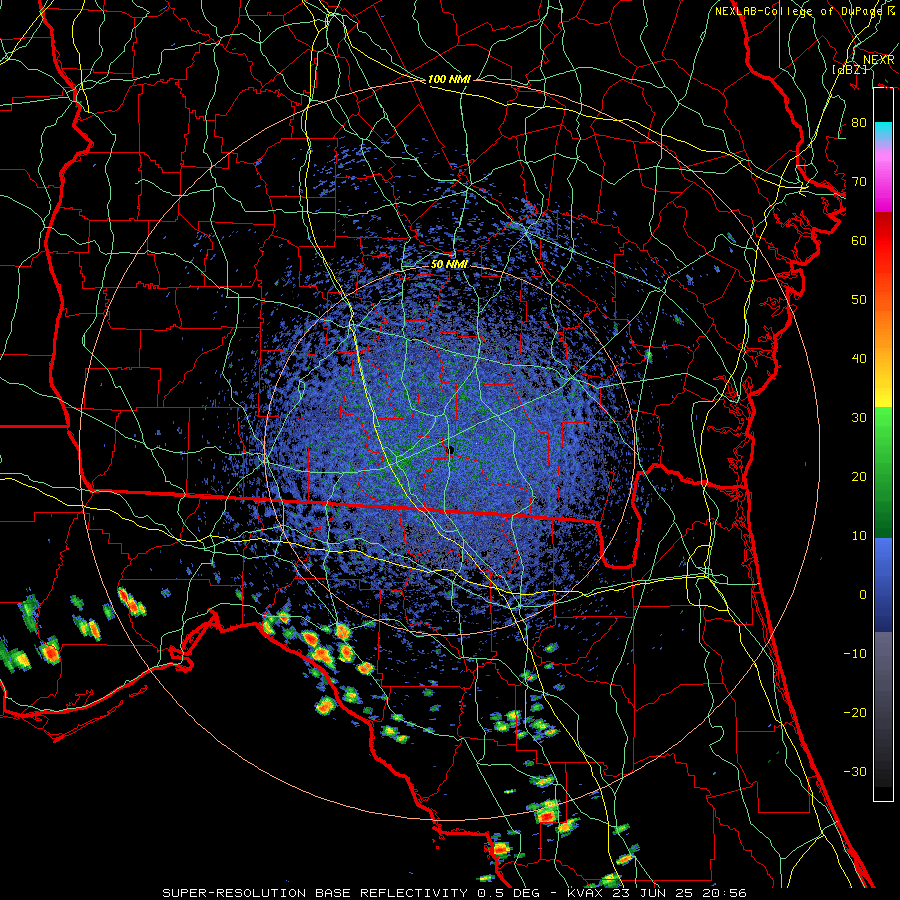Image resolution: width=900 pixels, height=900 pixels.
Task: Click the 30 value on the dBZ scale
Action: tap(859, 418)
